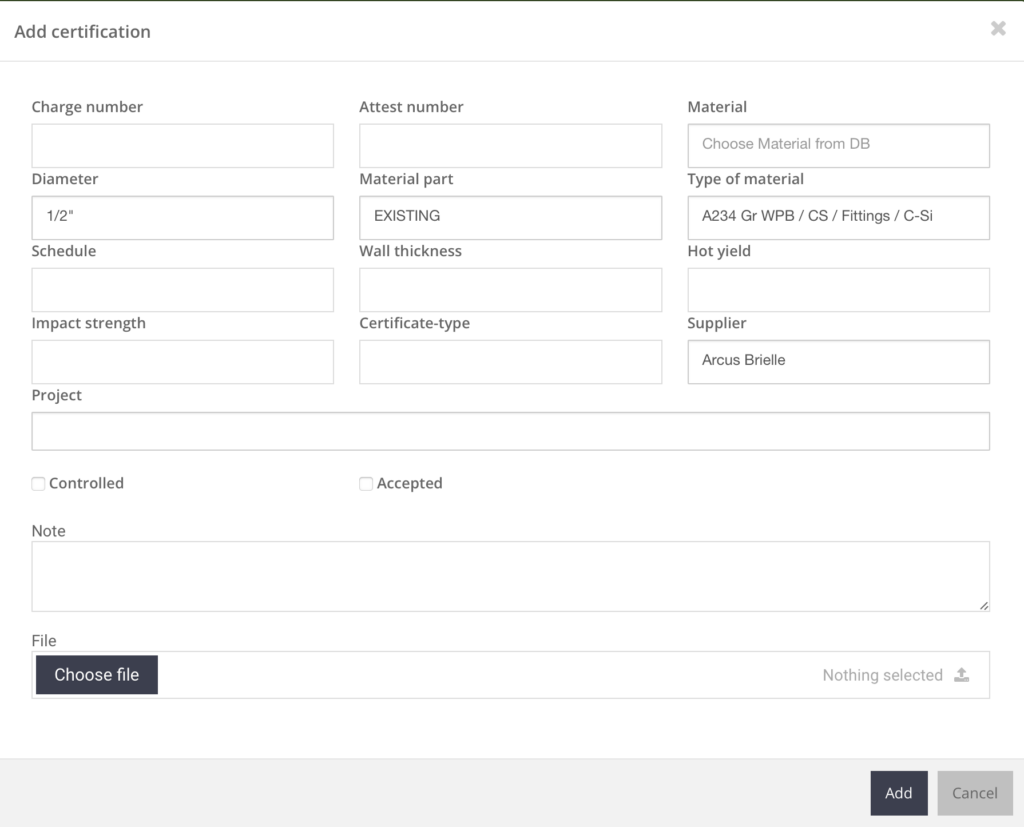Focus the Schedule input box
Screen dimensions: 1024x827
[182, 289]
